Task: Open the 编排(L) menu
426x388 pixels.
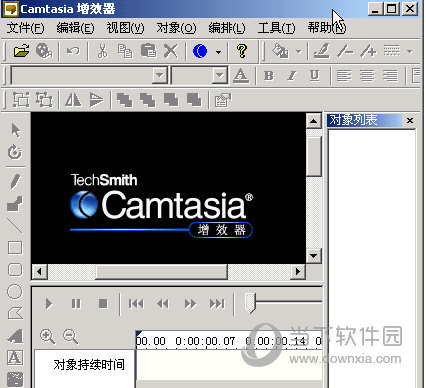Action: pyautogui.click(x=227, y=28)
